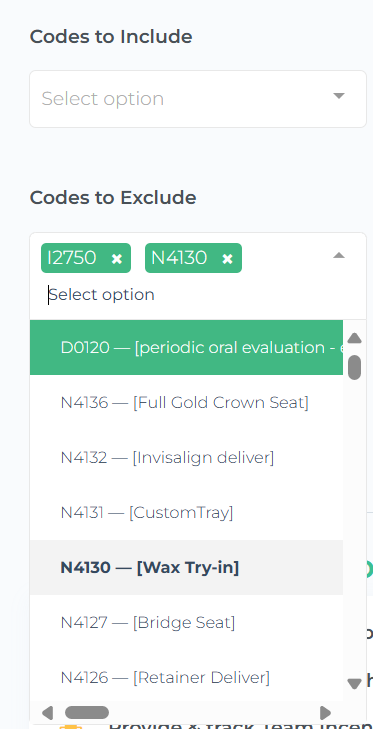373x729 pixels.
Task: Deselect N4130 Wax Try-in option
Action: [x=186, y=567]
